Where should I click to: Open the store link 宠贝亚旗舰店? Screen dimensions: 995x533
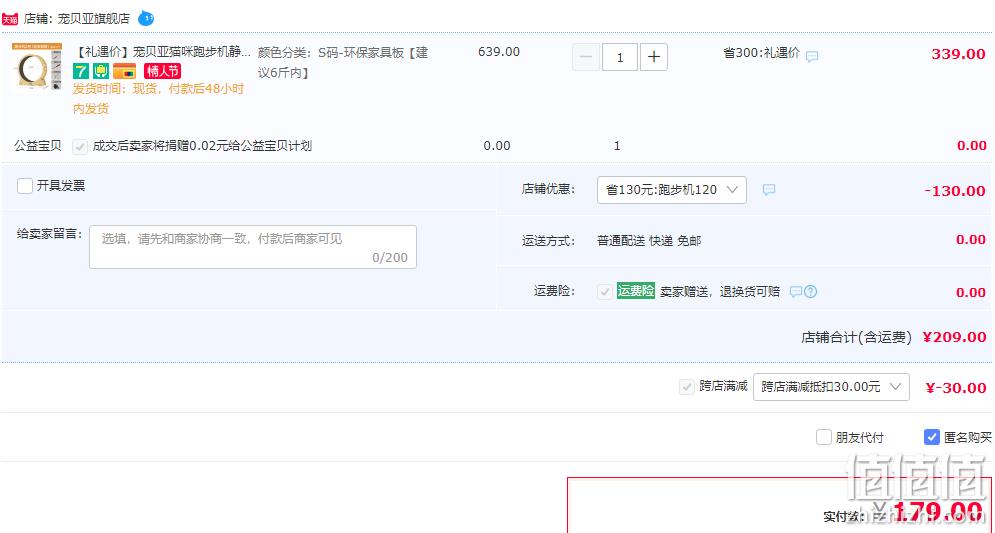coord(93,19)
